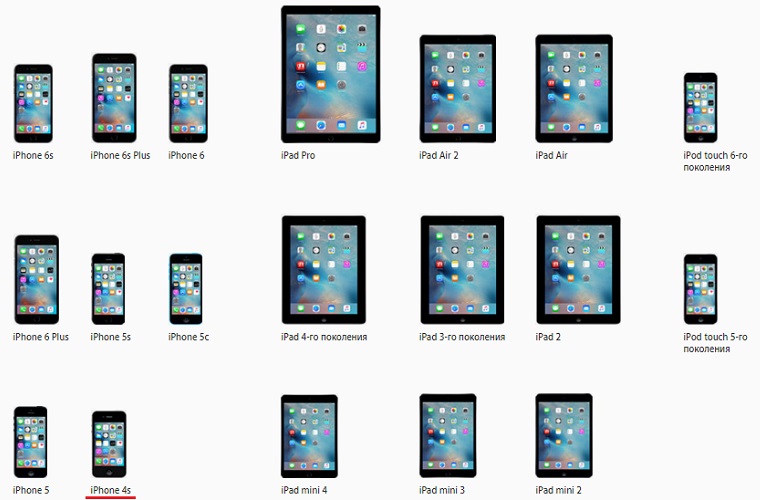Viewport: 760px width, 500px height.
Task: Click the "iPad 4-го поколения" label
Action: 324,337
